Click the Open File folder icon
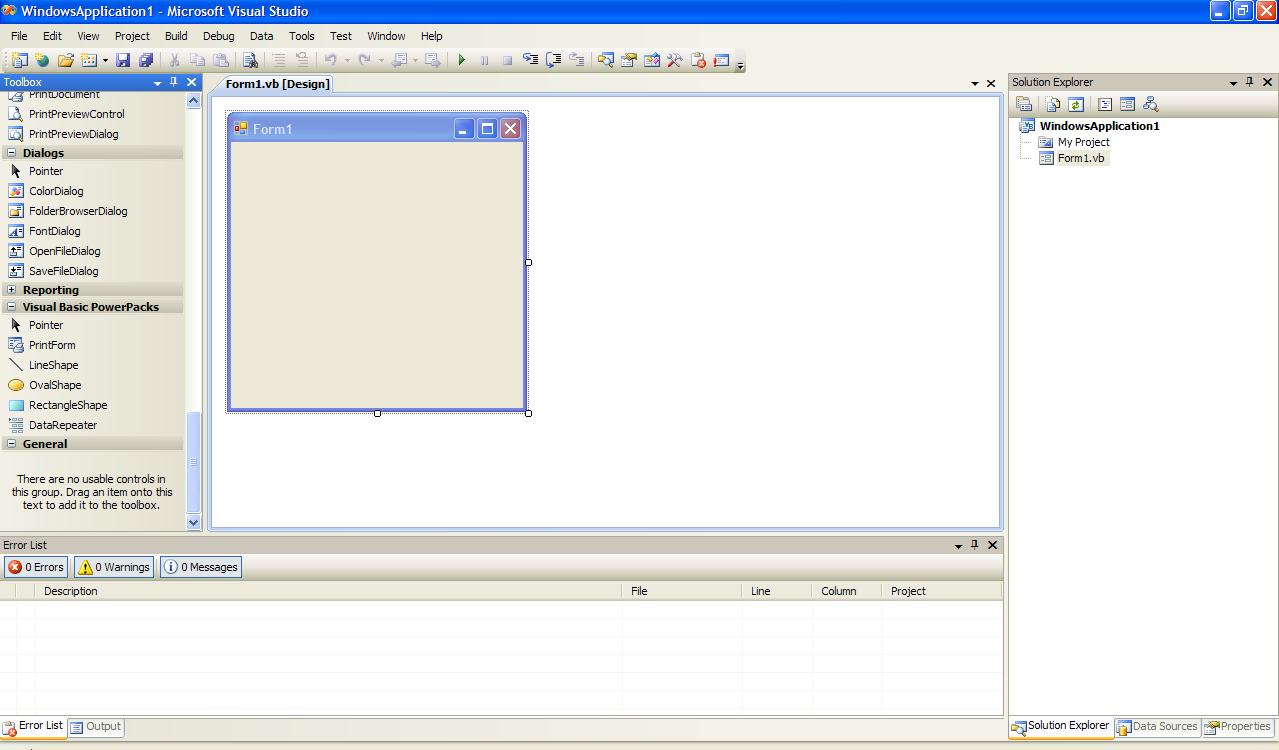1279x750 pixels. [66, 60]
